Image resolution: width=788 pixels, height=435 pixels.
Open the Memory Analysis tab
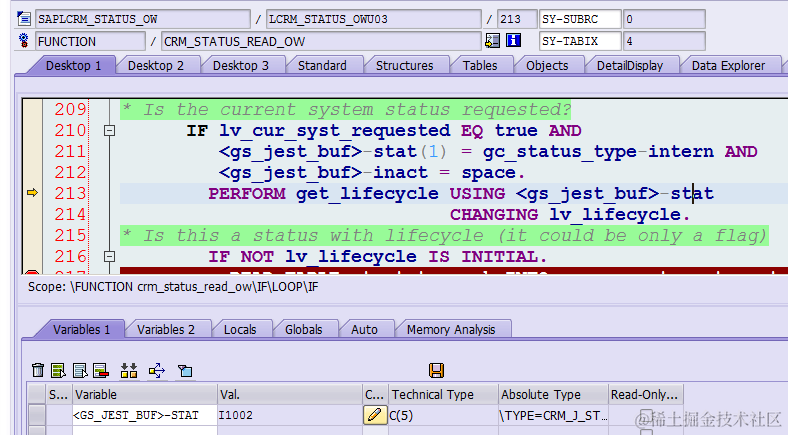point(451,330)
